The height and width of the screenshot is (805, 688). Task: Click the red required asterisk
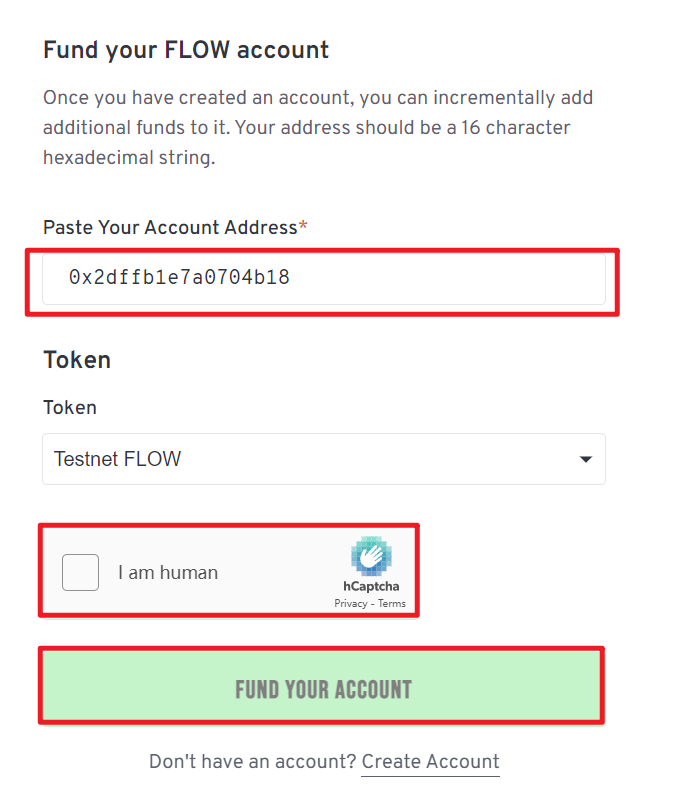[x=303, y=227]
